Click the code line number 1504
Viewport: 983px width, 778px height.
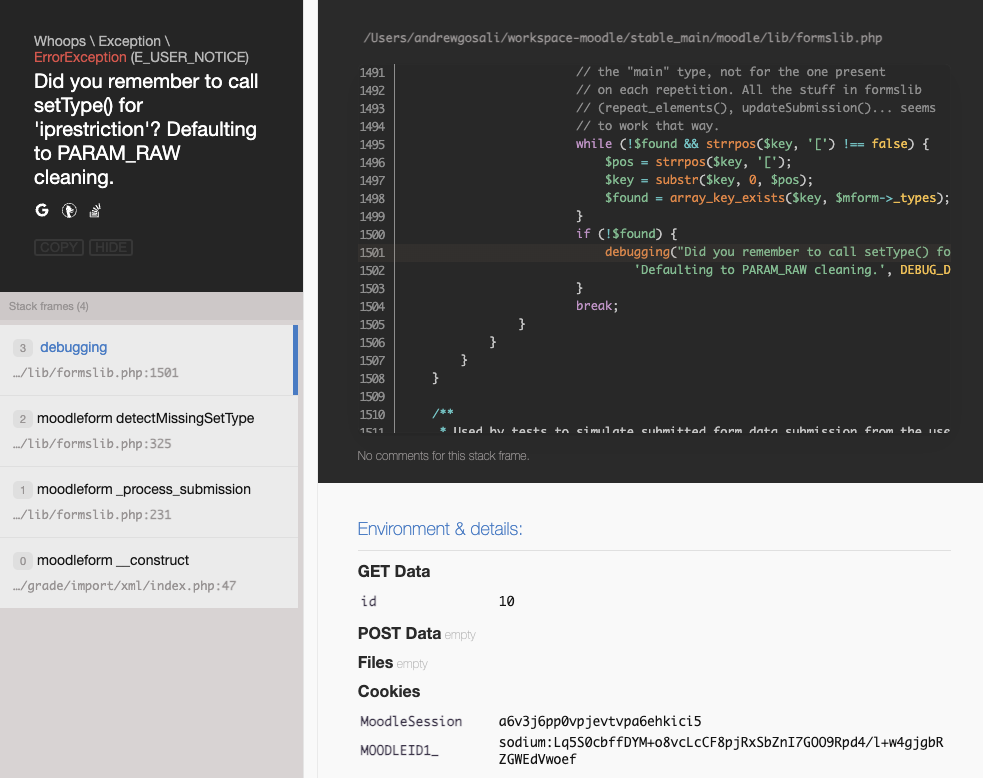click(372, 307)
